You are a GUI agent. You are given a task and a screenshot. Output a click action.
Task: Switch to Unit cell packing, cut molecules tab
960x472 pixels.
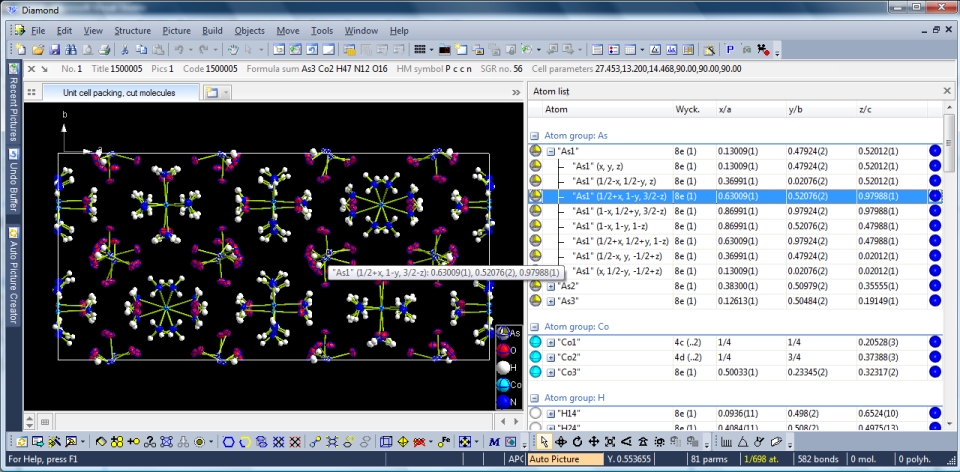click(x=118, y=92)
